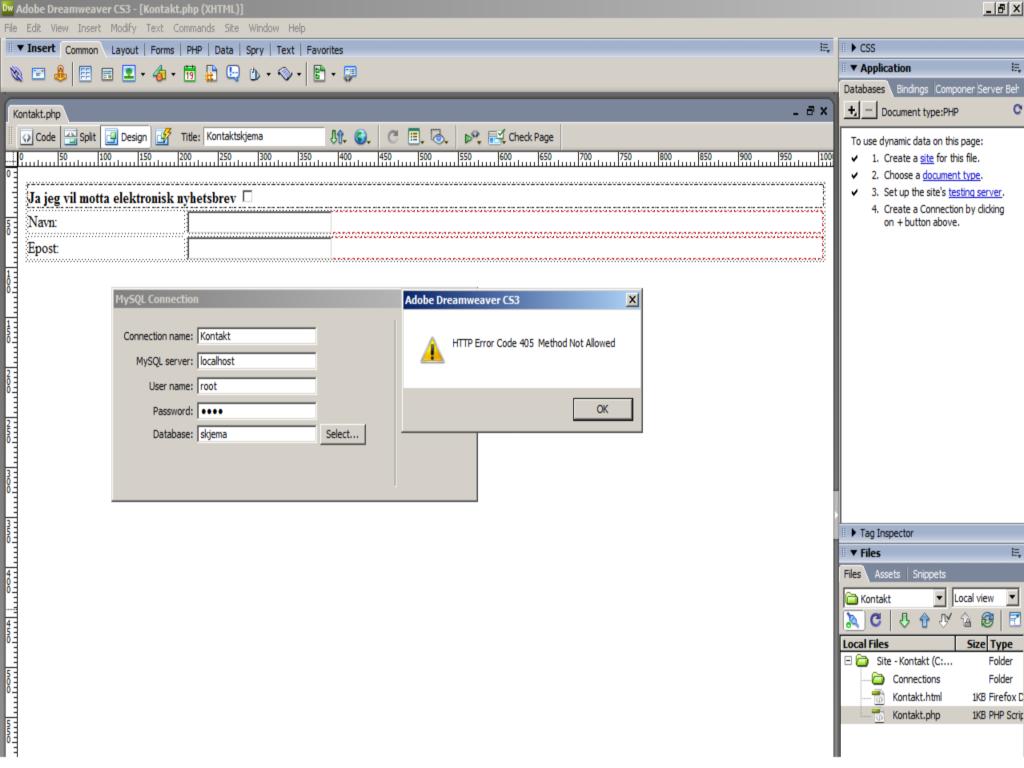Click the Live Data view icon
This screenshot has width=1024, height=768.
163,136
